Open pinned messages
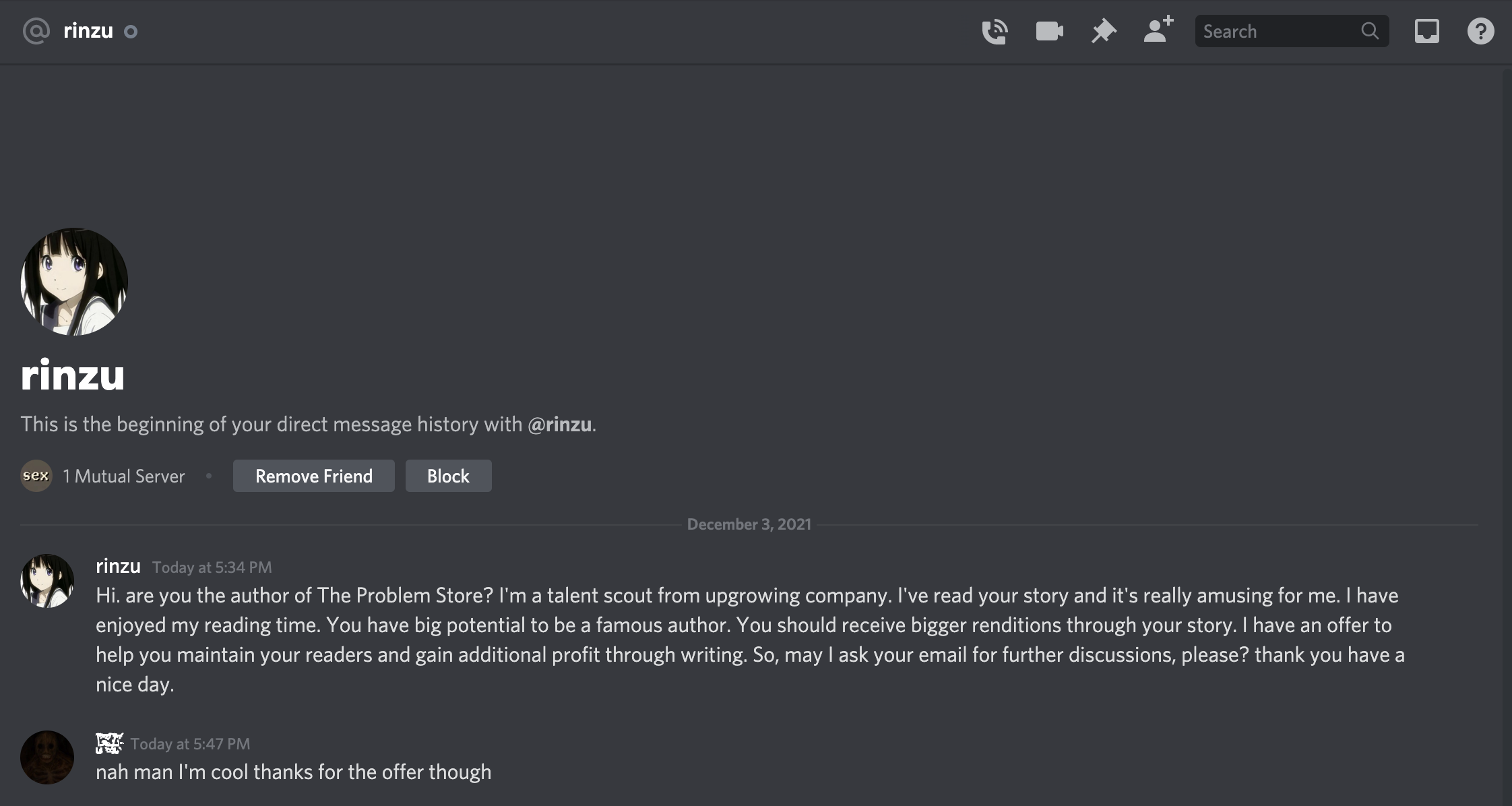1512x806 pixels. pos(1104,32)
